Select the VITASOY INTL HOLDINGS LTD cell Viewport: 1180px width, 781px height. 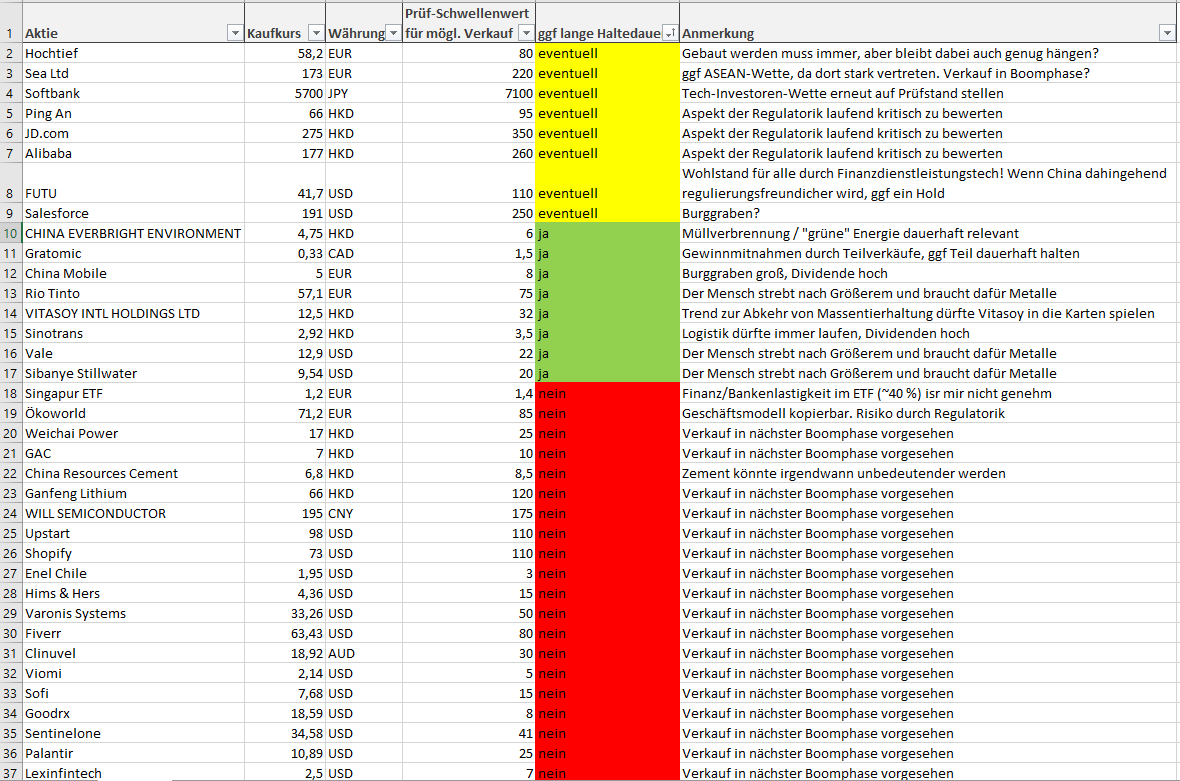coord(133,314)
